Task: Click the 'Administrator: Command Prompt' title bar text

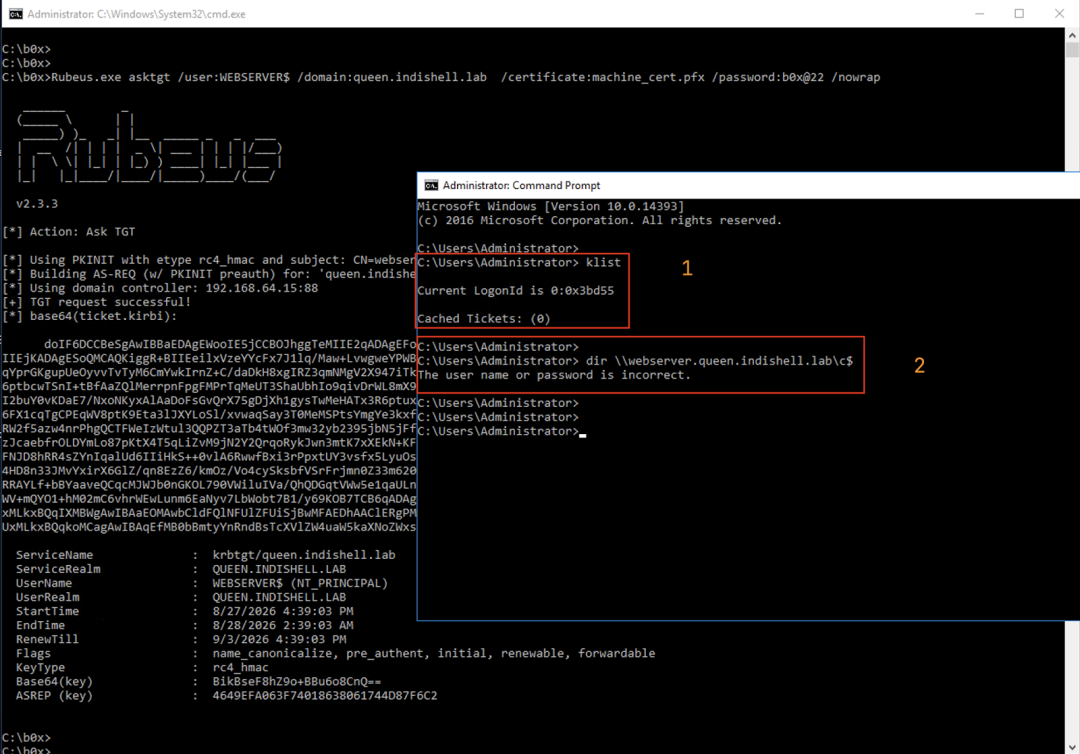Action: [521, 185]
